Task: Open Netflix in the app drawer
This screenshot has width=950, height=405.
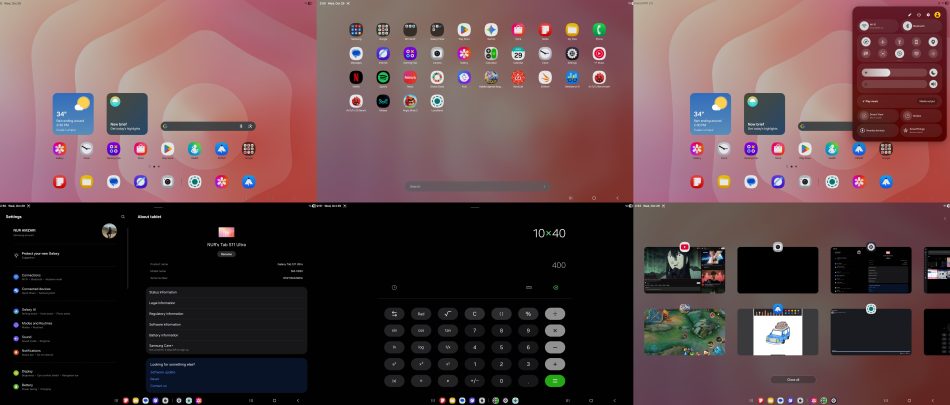Action: pyautogui.click(x=356, y=77)
